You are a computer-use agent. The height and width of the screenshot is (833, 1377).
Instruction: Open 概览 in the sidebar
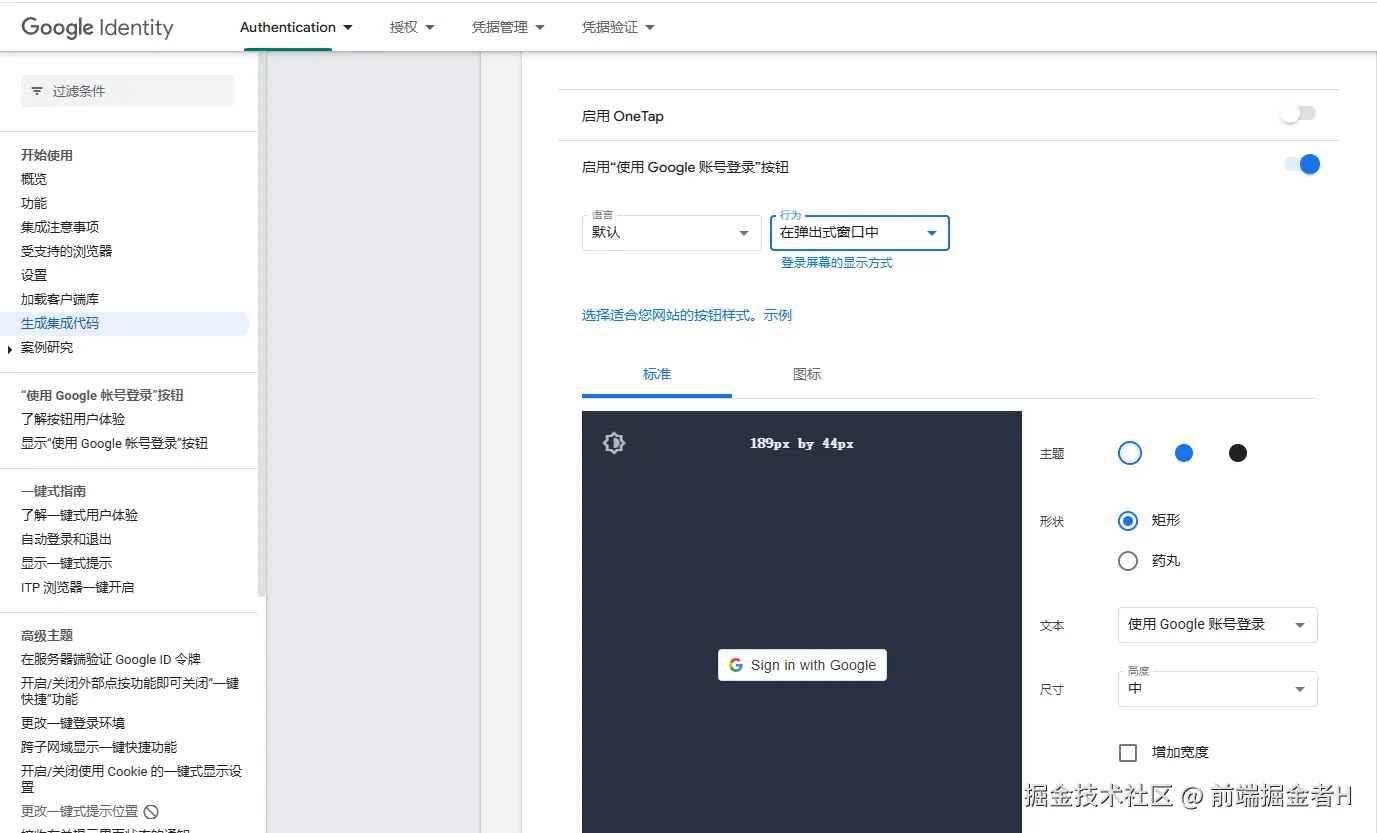click(34, 179)
